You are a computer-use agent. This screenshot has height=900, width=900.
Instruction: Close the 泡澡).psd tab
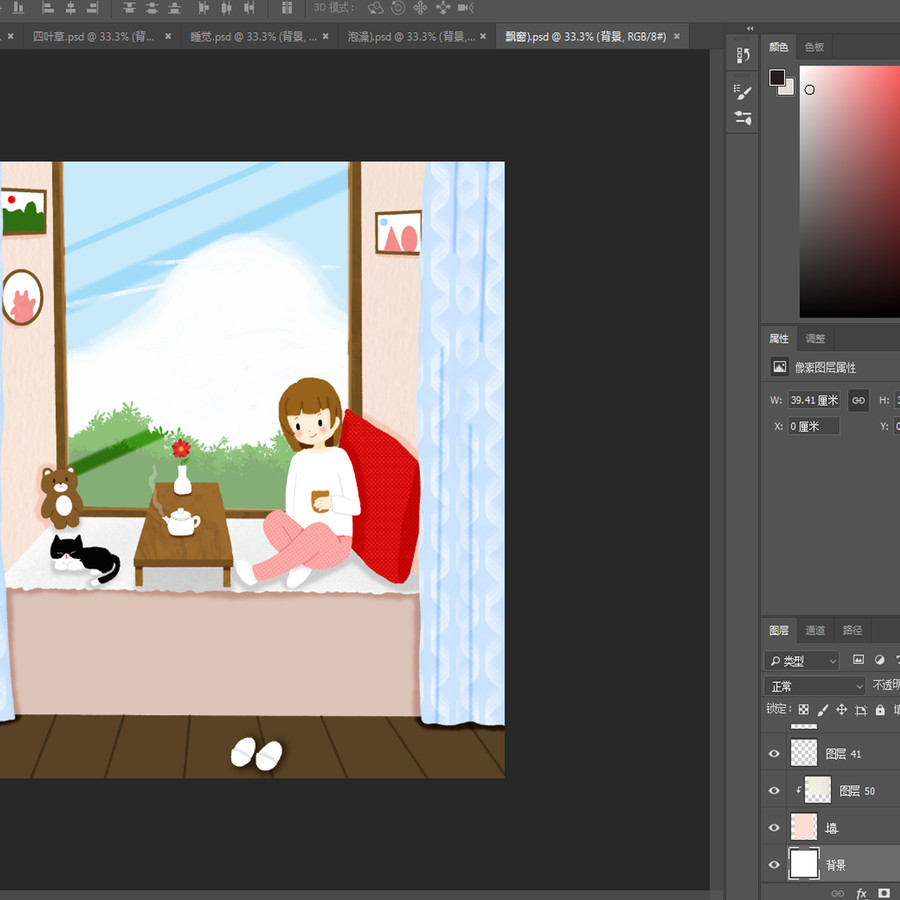pyautogui.click(x=483, y=36)
